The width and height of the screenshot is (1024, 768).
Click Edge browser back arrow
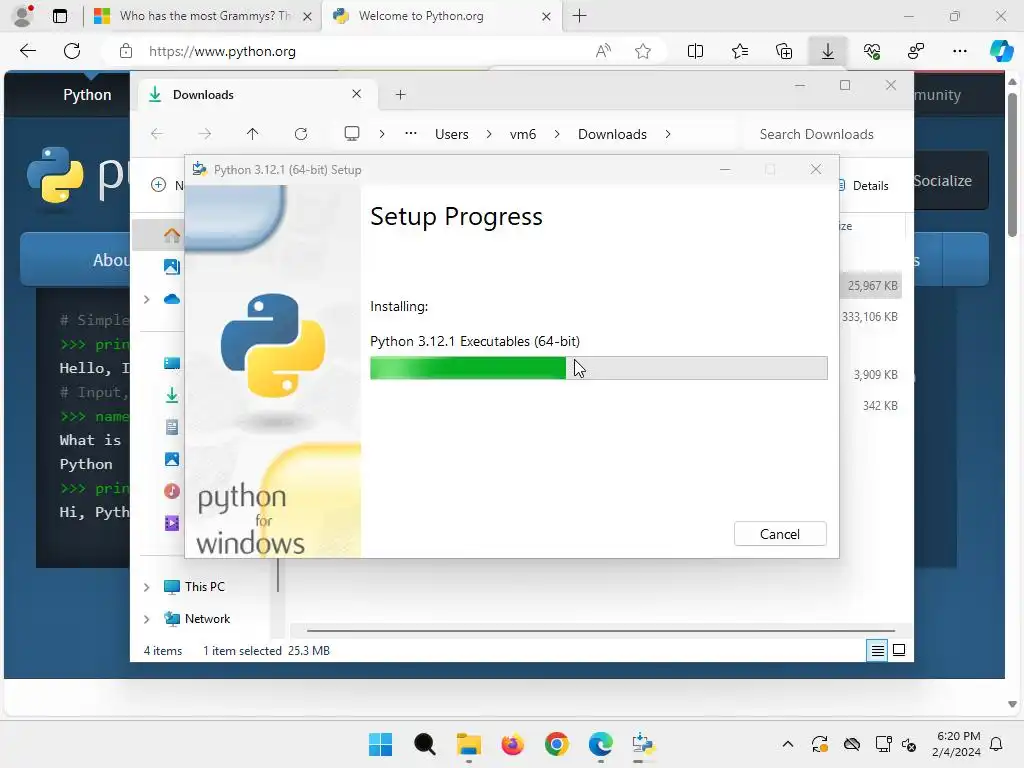pos(28,51)
